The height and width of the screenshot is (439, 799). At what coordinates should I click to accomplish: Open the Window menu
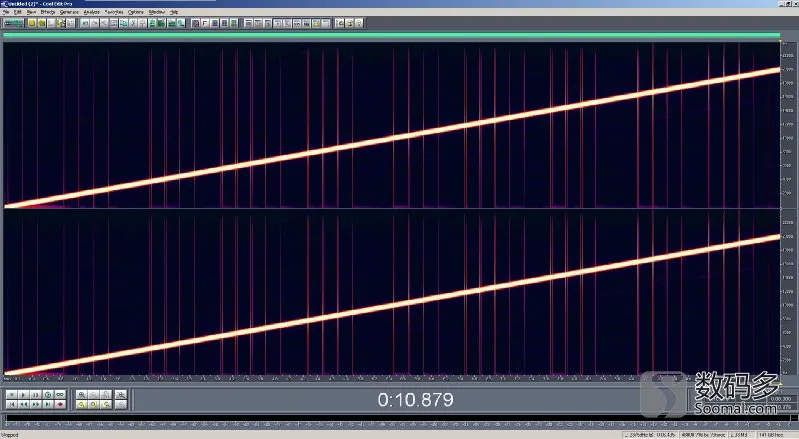(x=156, y=12)
